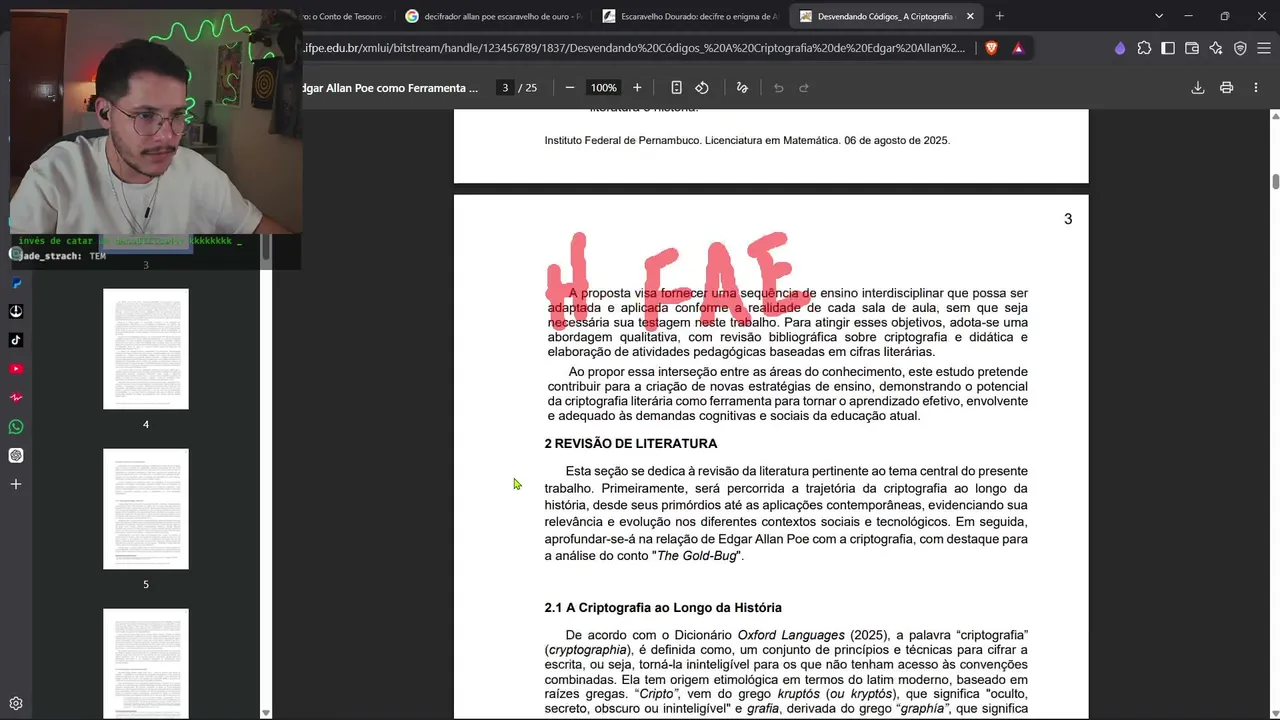Viewport: 1280px width, 720px height.
Task: Select page 4 thumbnail
Action: click(146, 349)
